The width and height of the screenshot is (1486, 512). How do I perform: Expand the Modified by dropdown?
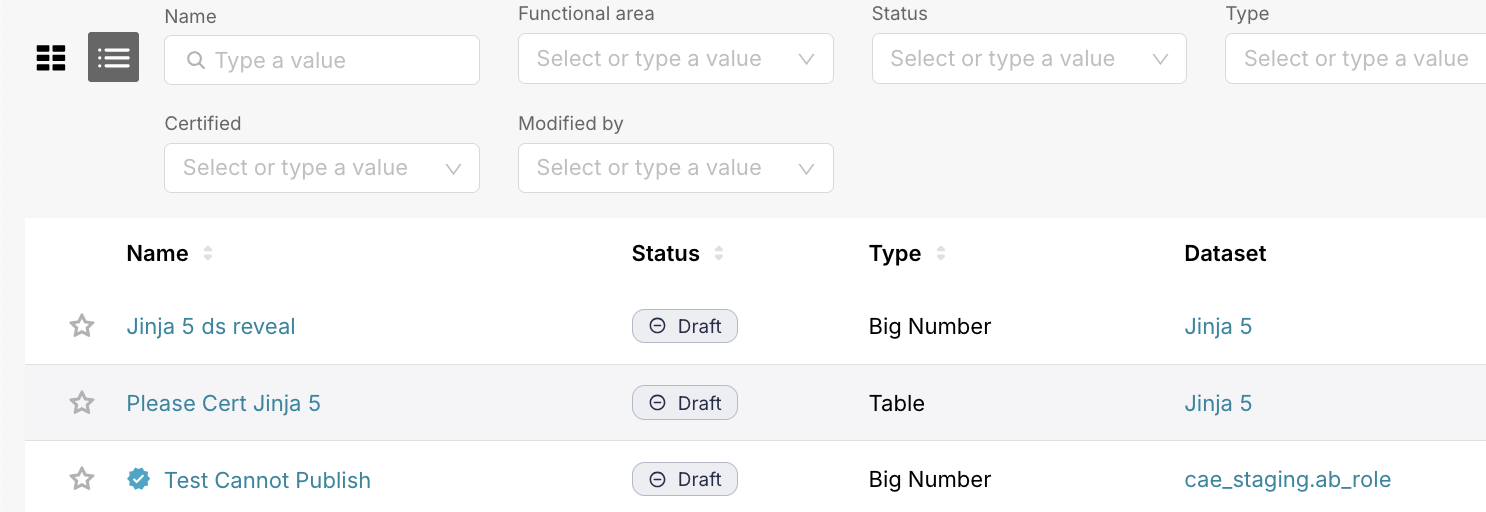pos(676,168)
